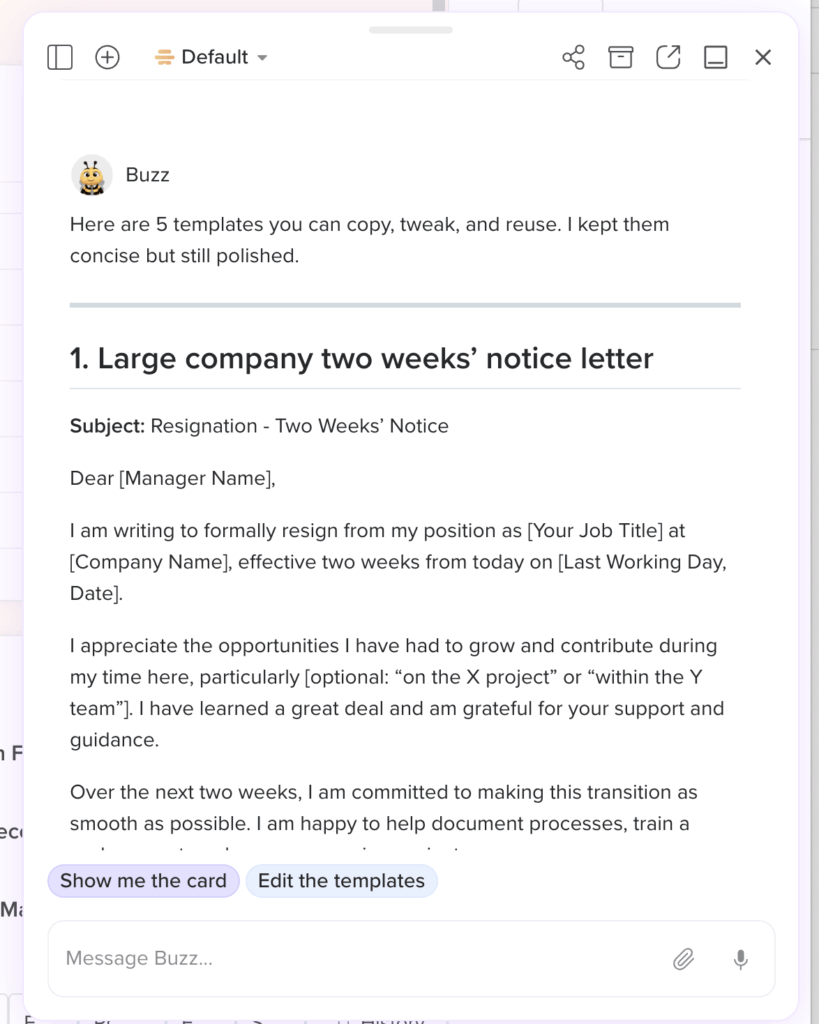This screenshot has height=1024, width=819.
Task: Archive this chat using the box icon
Action: (621, 58)
